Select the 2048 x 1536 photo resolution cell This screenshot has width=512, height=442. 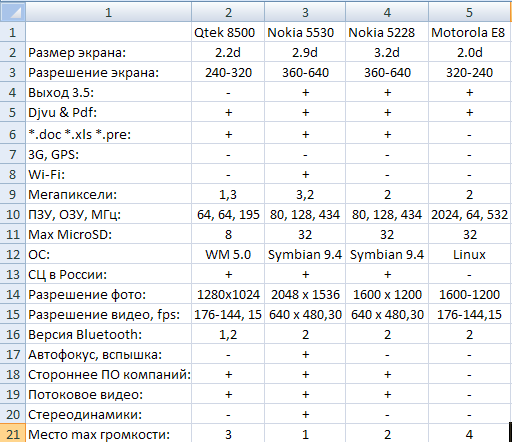click(305, 294)
